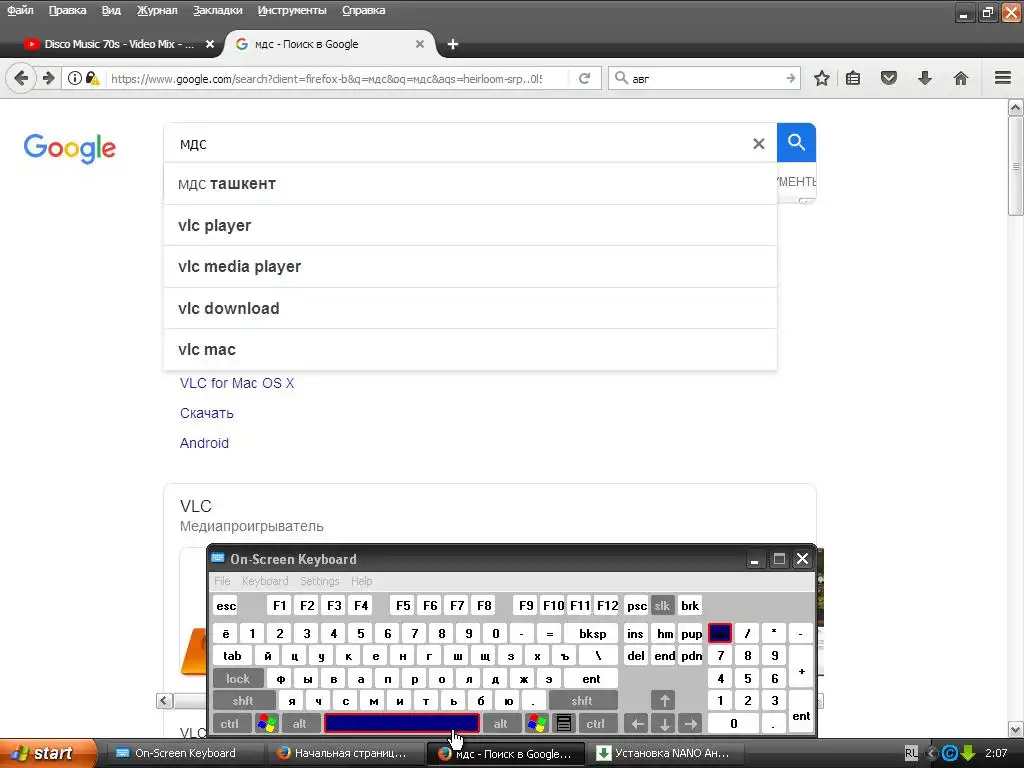Open the Android link
The height and width of the screenshot is (768, 1024).
(x=204, y=443)
